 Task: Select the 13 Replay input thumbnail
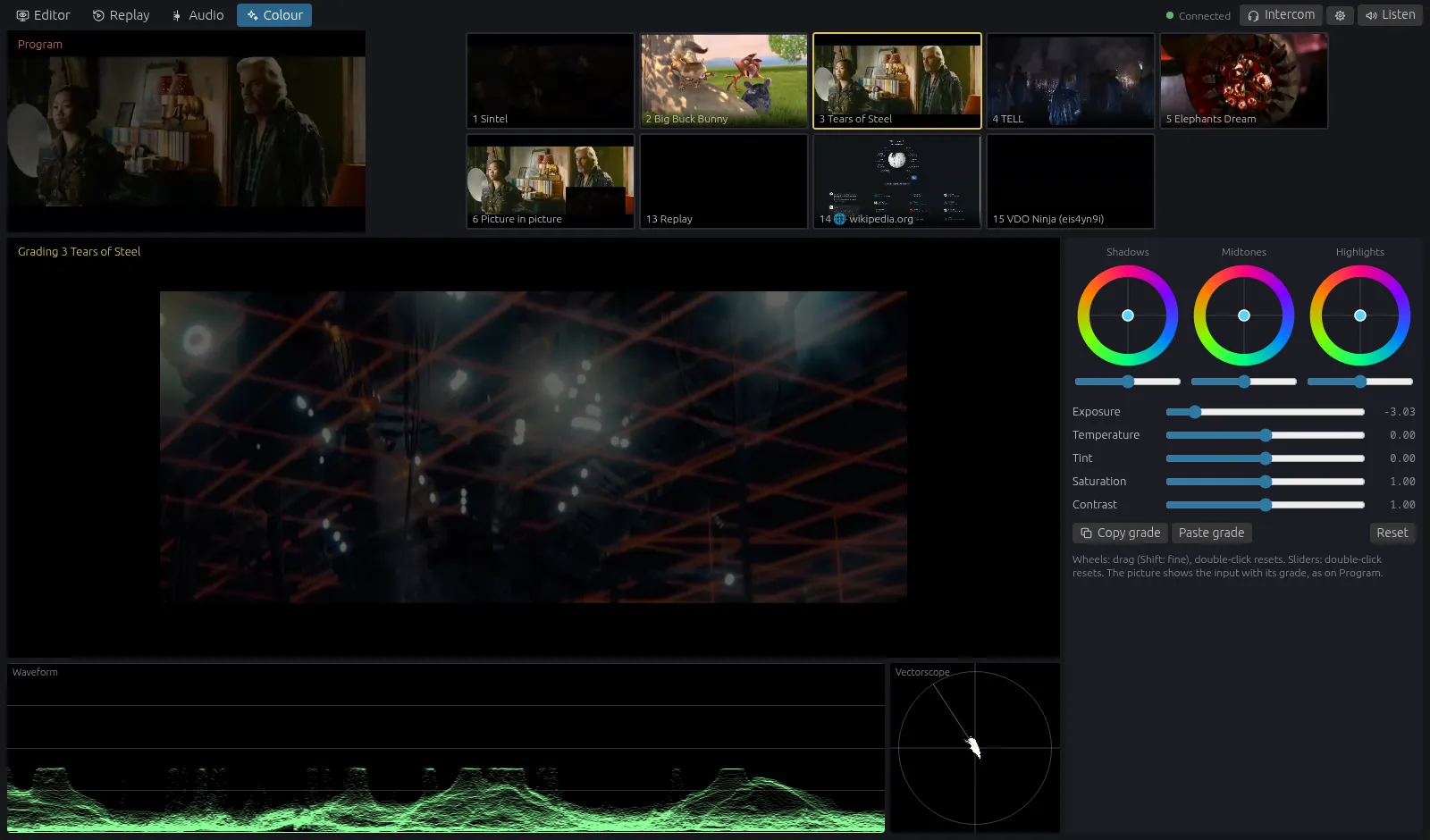point(724,181)
